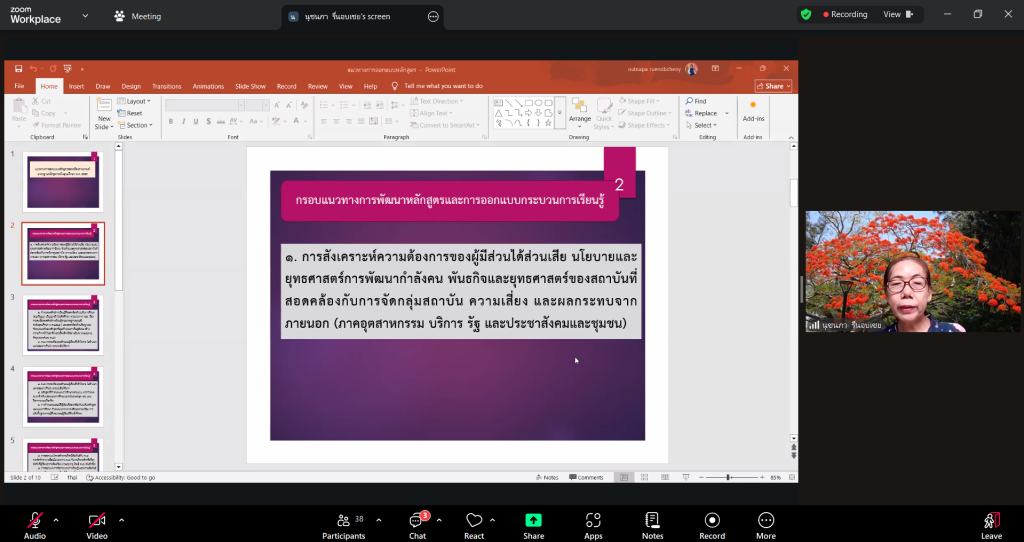Open the View dropdown at top right

[x=897, y=15]
